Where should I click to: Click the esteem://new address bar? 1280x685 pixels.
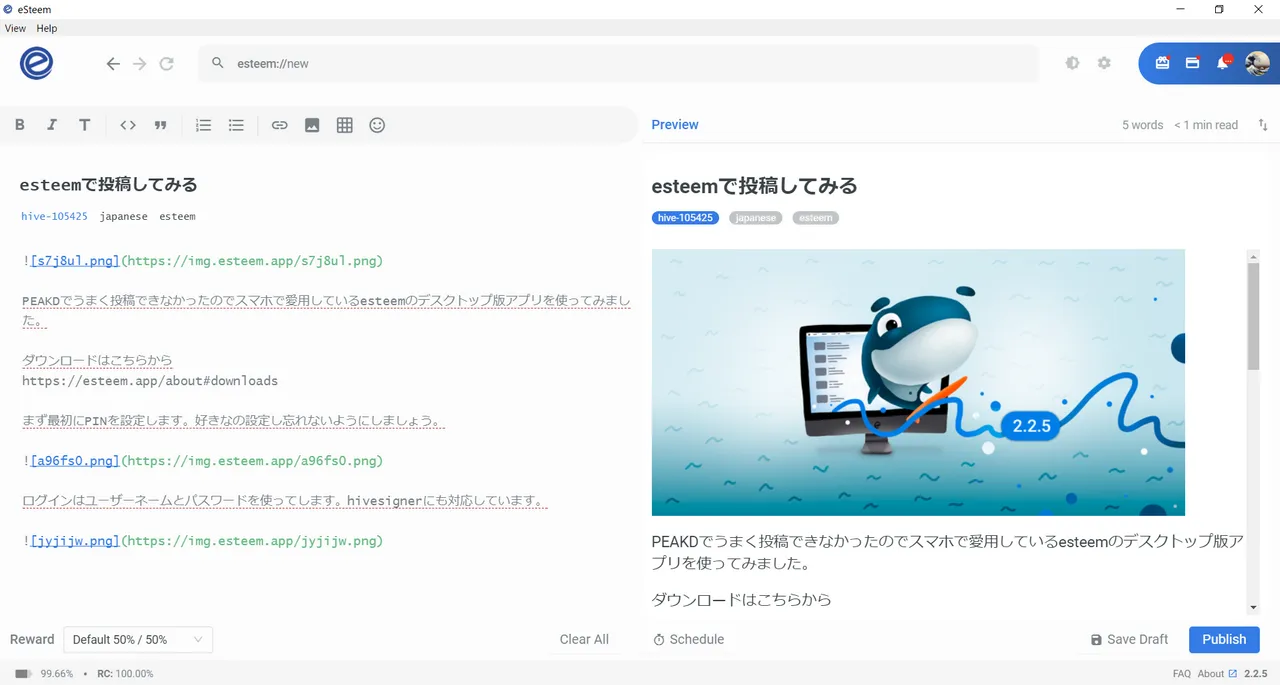pyautogui.click(x=618, y=63)
